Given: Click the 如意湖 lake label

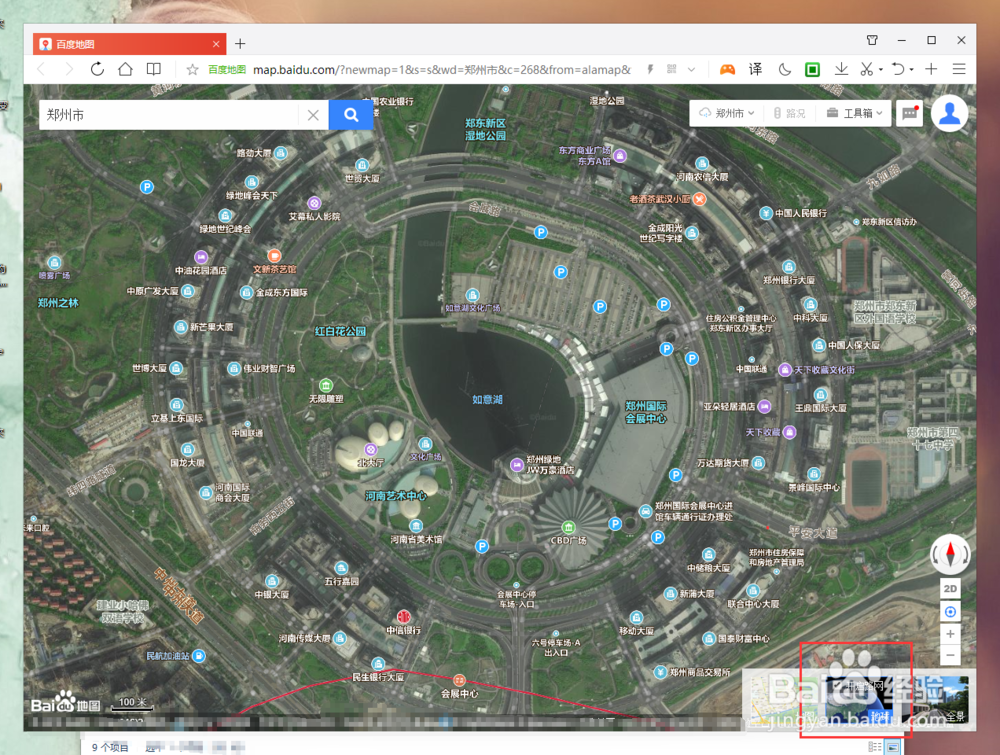Looking at the screenshot, I should [x=487, y=399].
